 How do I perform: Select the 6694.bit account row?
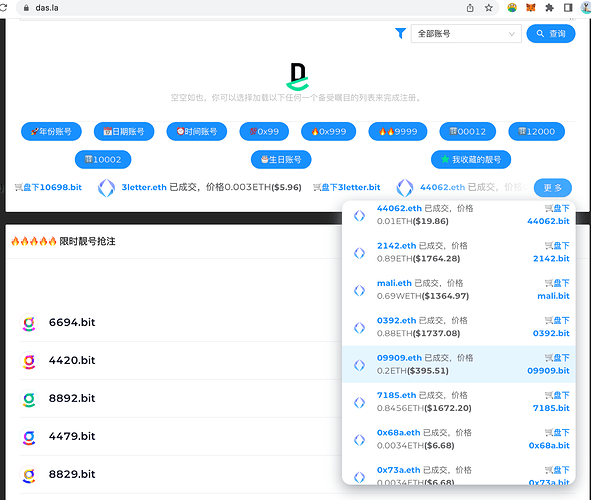181,323
